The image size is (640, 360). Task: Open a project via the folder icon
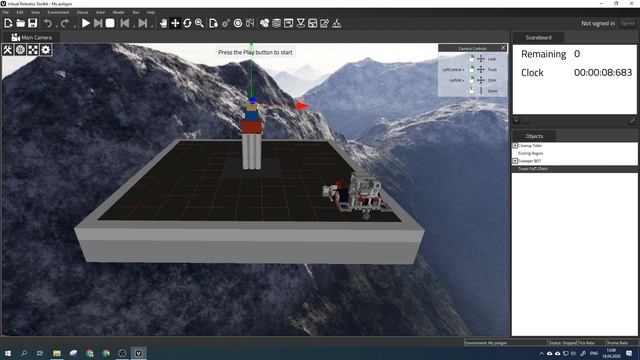pyautogui.click(x=20, y=23)
